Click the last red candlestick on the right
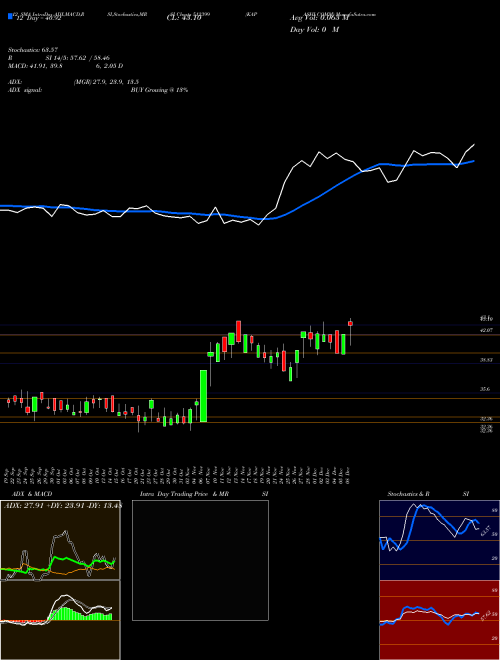This screenshot has width=500, height=660. pos(350,323)
